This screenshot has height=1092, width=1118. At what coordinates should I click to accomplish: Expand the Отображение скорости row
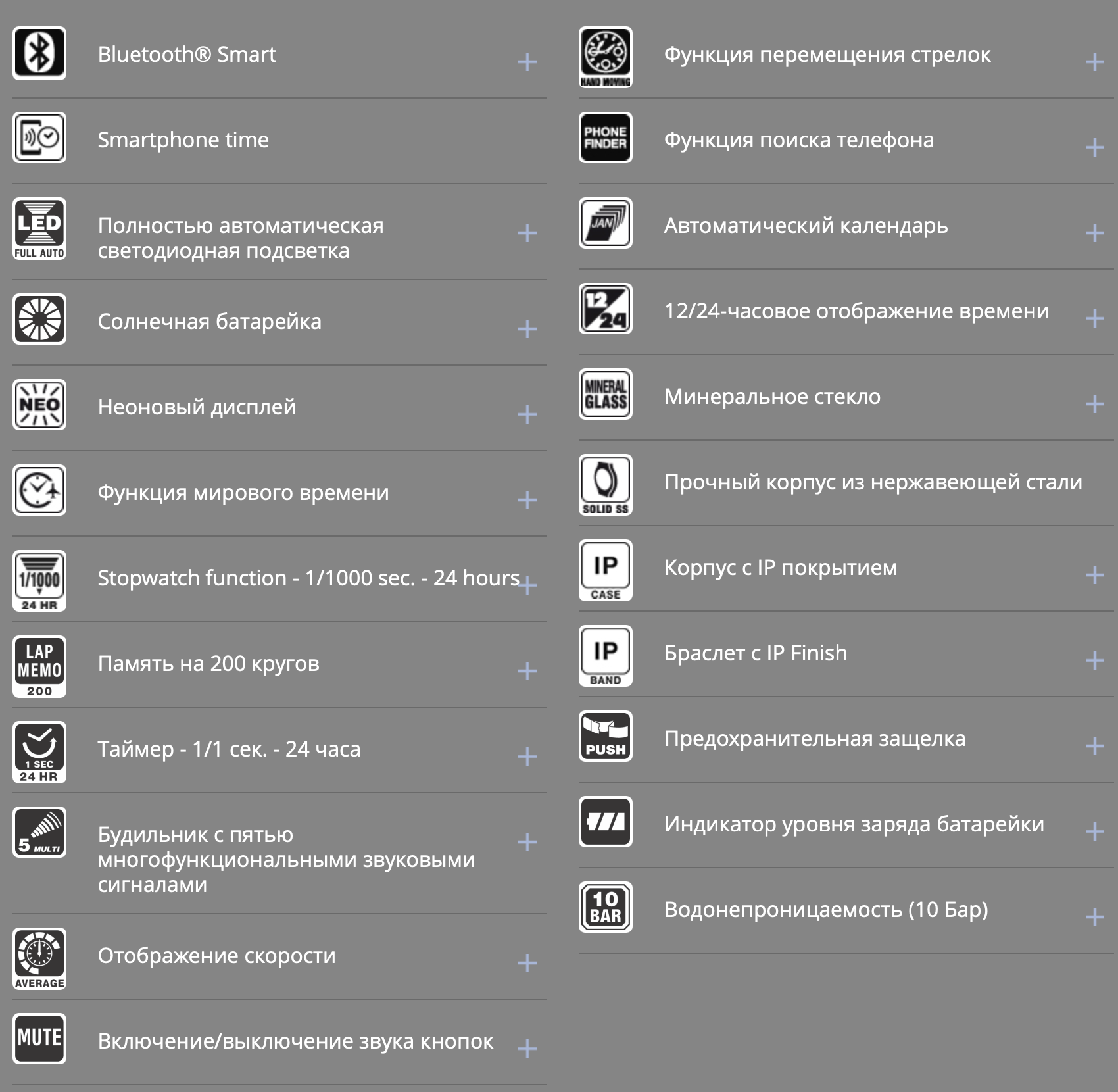click(527, 963)
